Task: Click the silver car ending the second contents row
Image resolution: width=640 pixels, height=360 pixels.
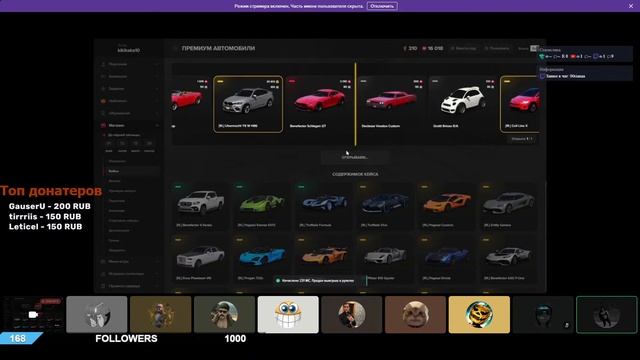Action: click(x=509, y=259)
